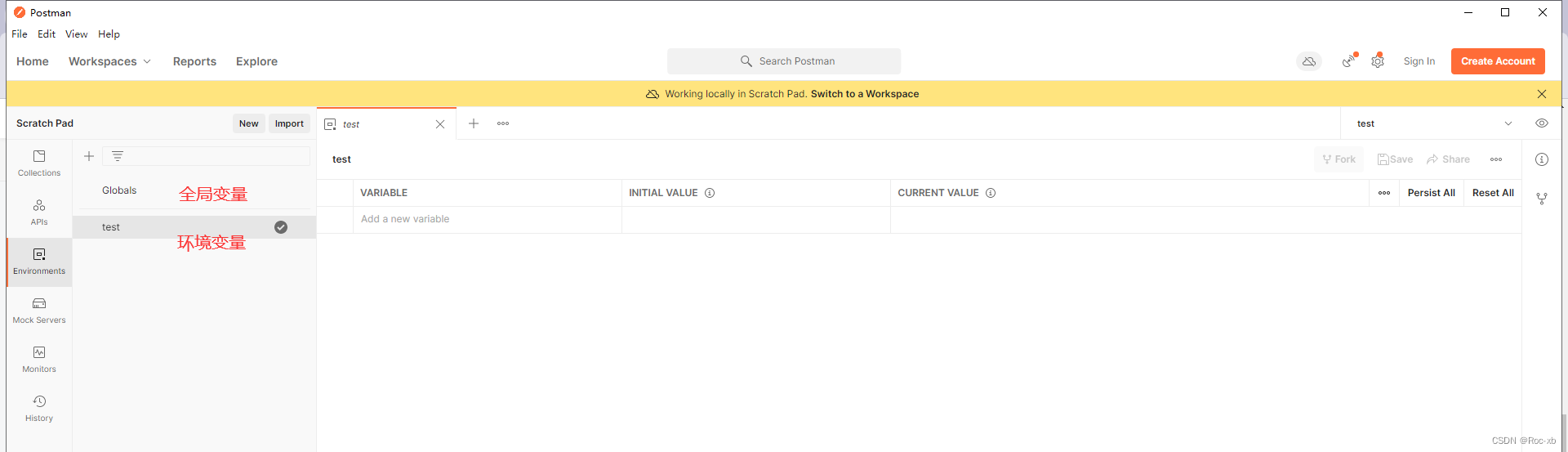Click the Share button
Screen dimensions: 1568x452
coord(1448,159)
